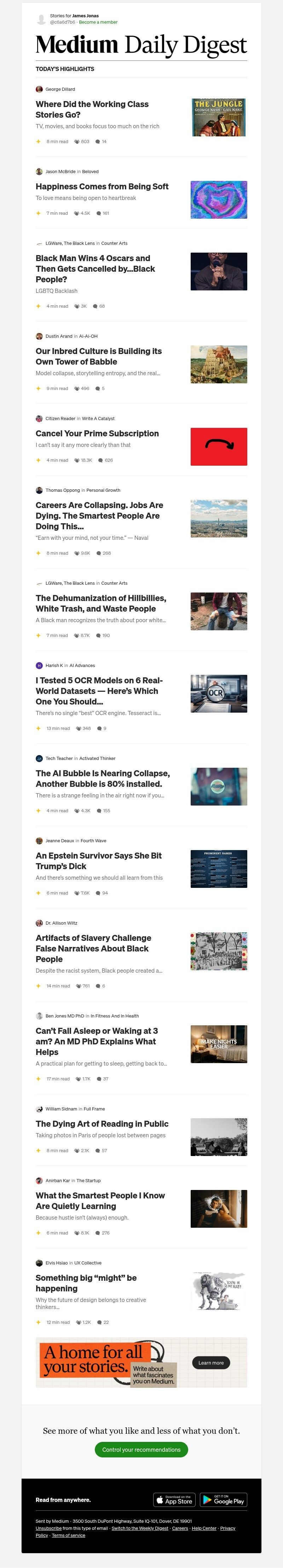Image resolution: width=283 pixels, height=1568 pixels.
Task: Open the OCR magnifier article thumbnail
Action: pyautogui.click(x=219, y=693)
